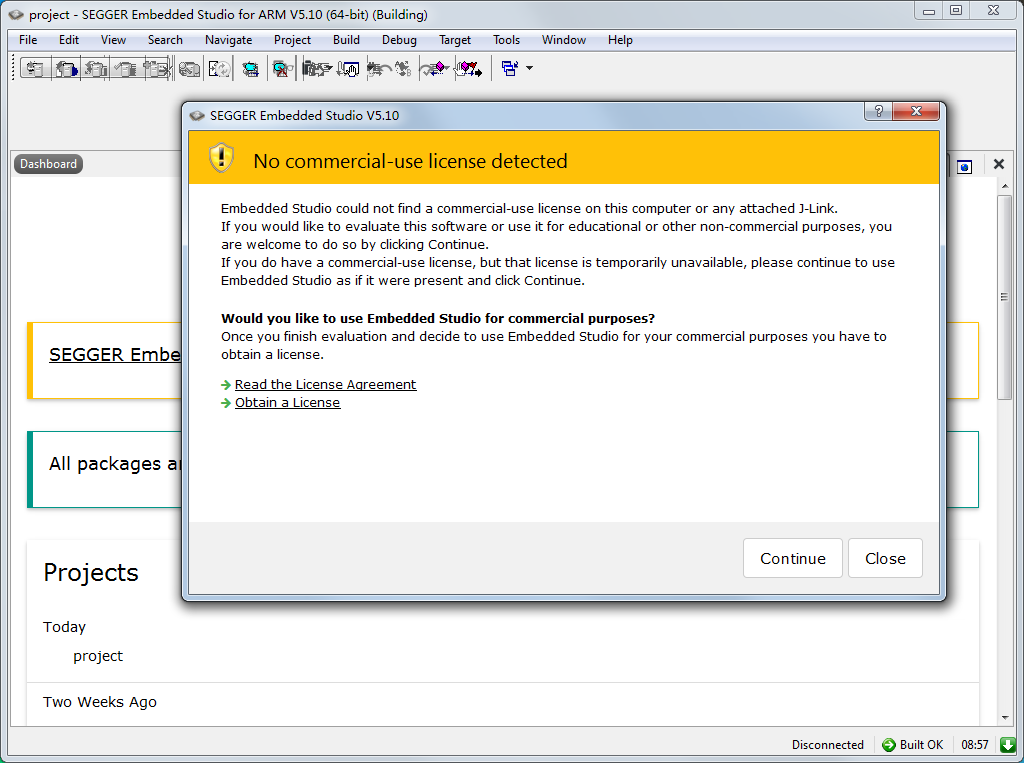Open the Read the License Agreement link

(325, 385)
